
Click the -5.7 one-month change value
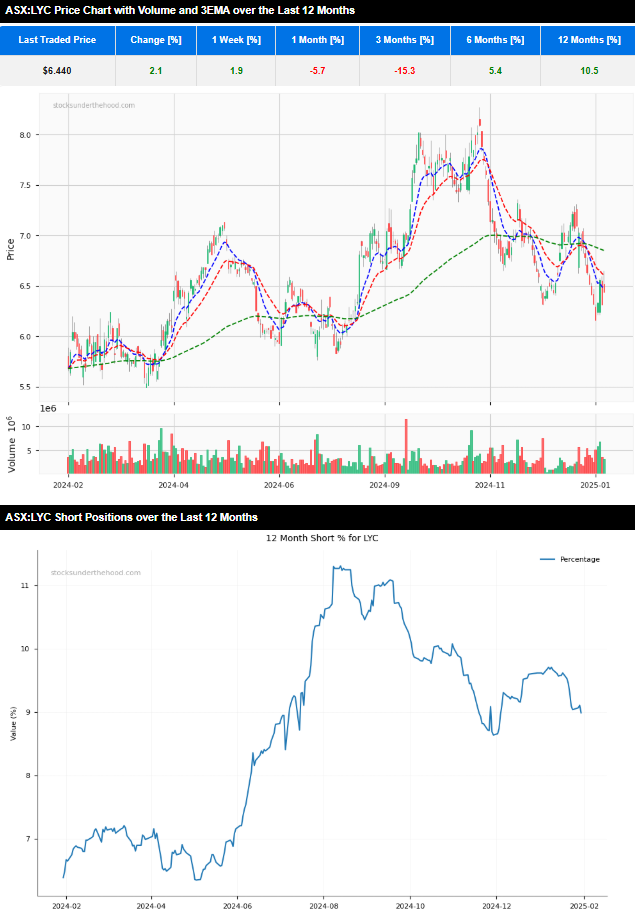click(317, 71)
